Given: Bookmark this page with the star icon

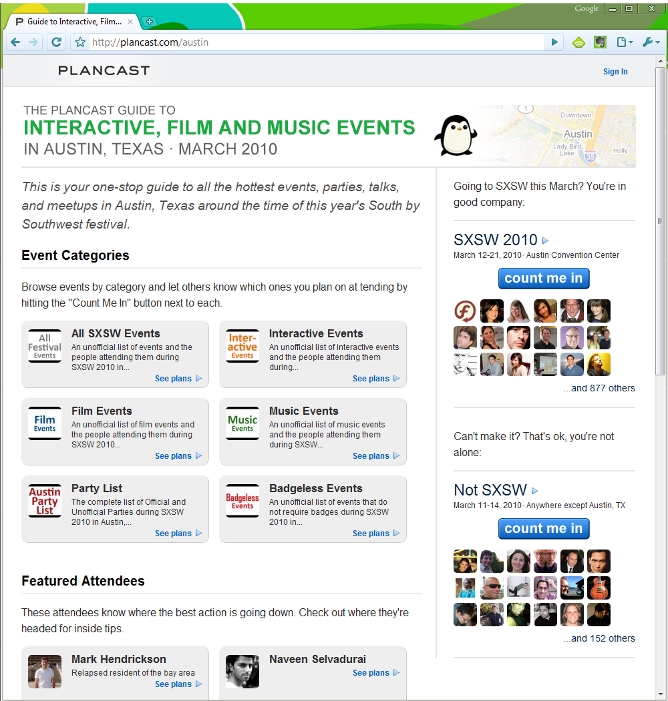Looking at the screenshot, I should pos(80,42).
